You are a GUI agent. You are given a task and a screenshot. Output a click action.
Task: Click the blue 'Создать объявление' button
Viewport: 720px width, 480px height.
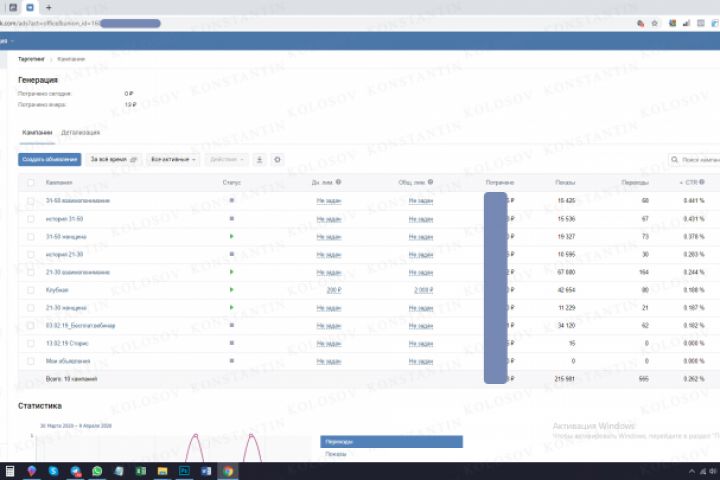[50, 159]
